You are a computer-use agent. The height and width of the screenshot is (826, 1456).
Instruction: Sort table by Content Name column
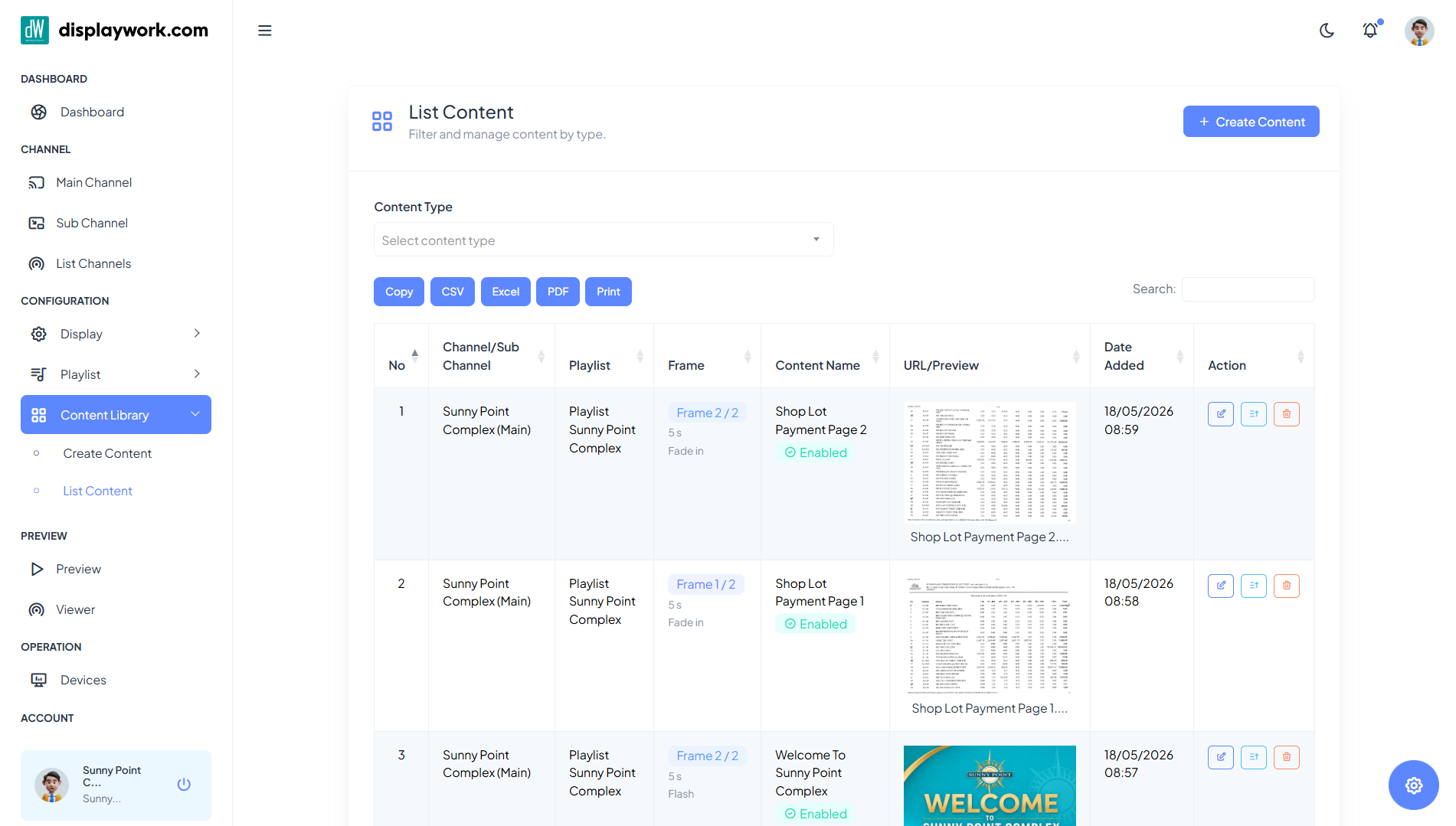pos(825,356)
